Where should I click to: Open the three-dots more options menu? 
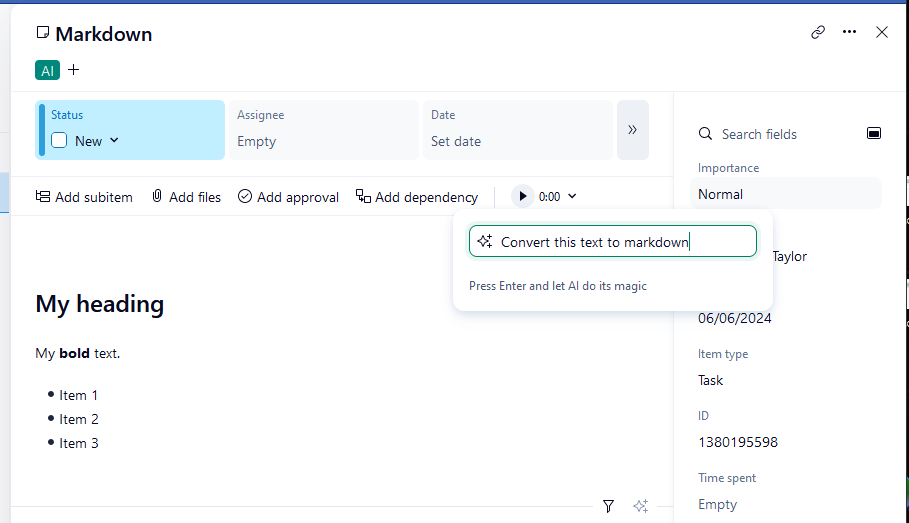click(849, 32)
